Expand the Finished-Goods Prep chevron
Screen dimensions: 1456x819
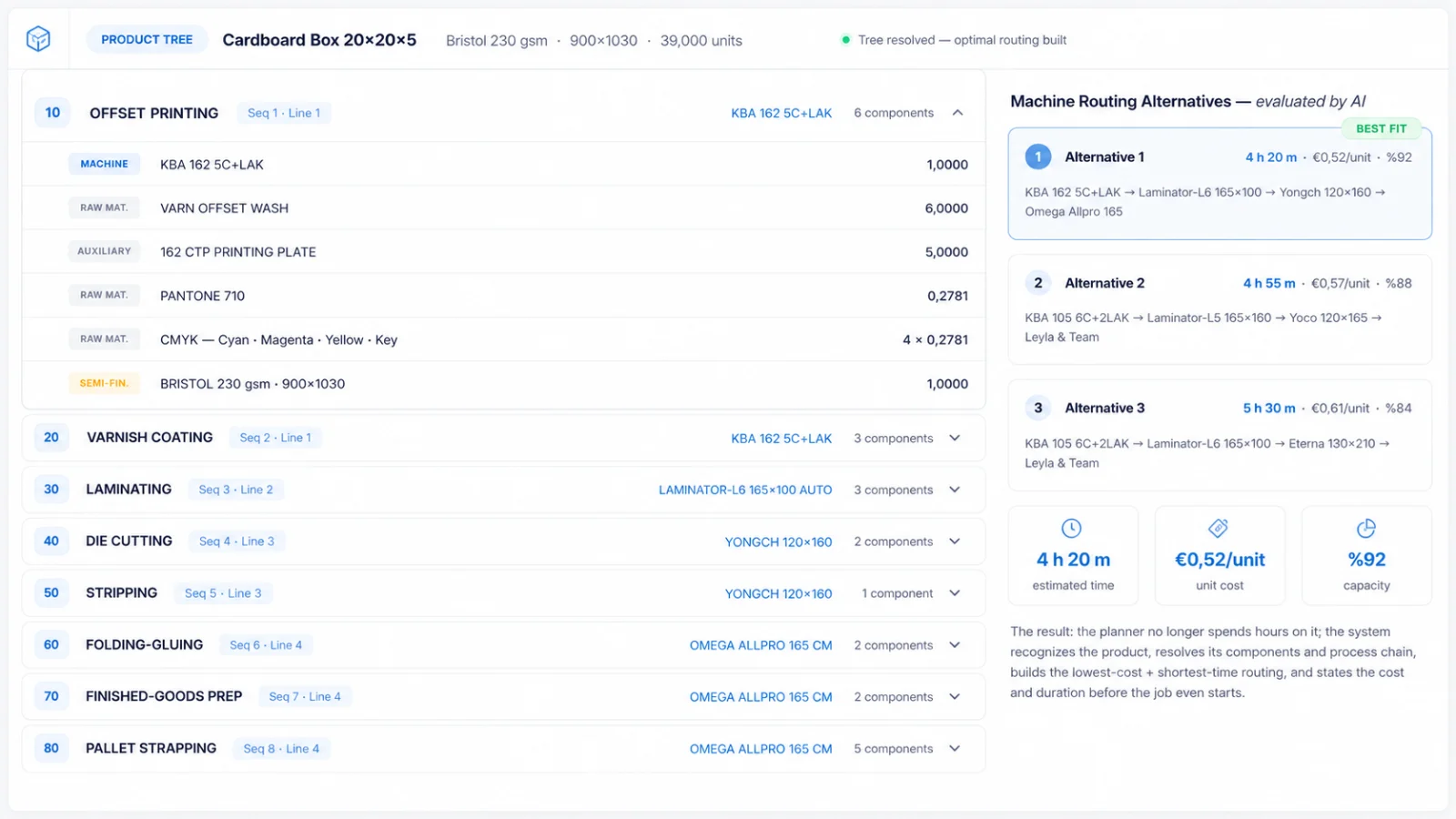pyautogui.click(x=955, y=697)
